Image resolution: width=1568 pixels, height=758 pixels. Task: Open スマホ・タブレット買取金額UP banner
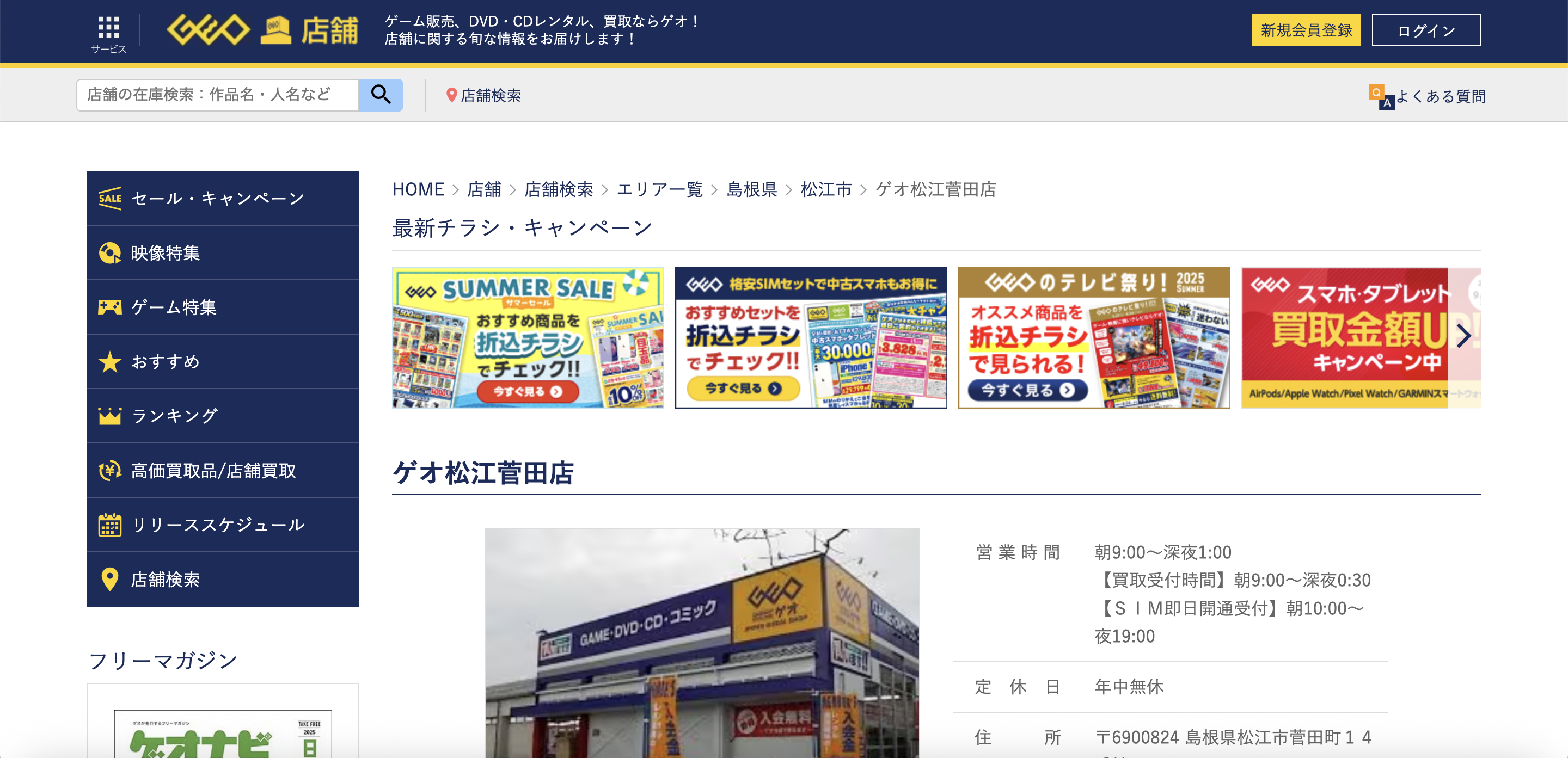(x=1361, y=337)
